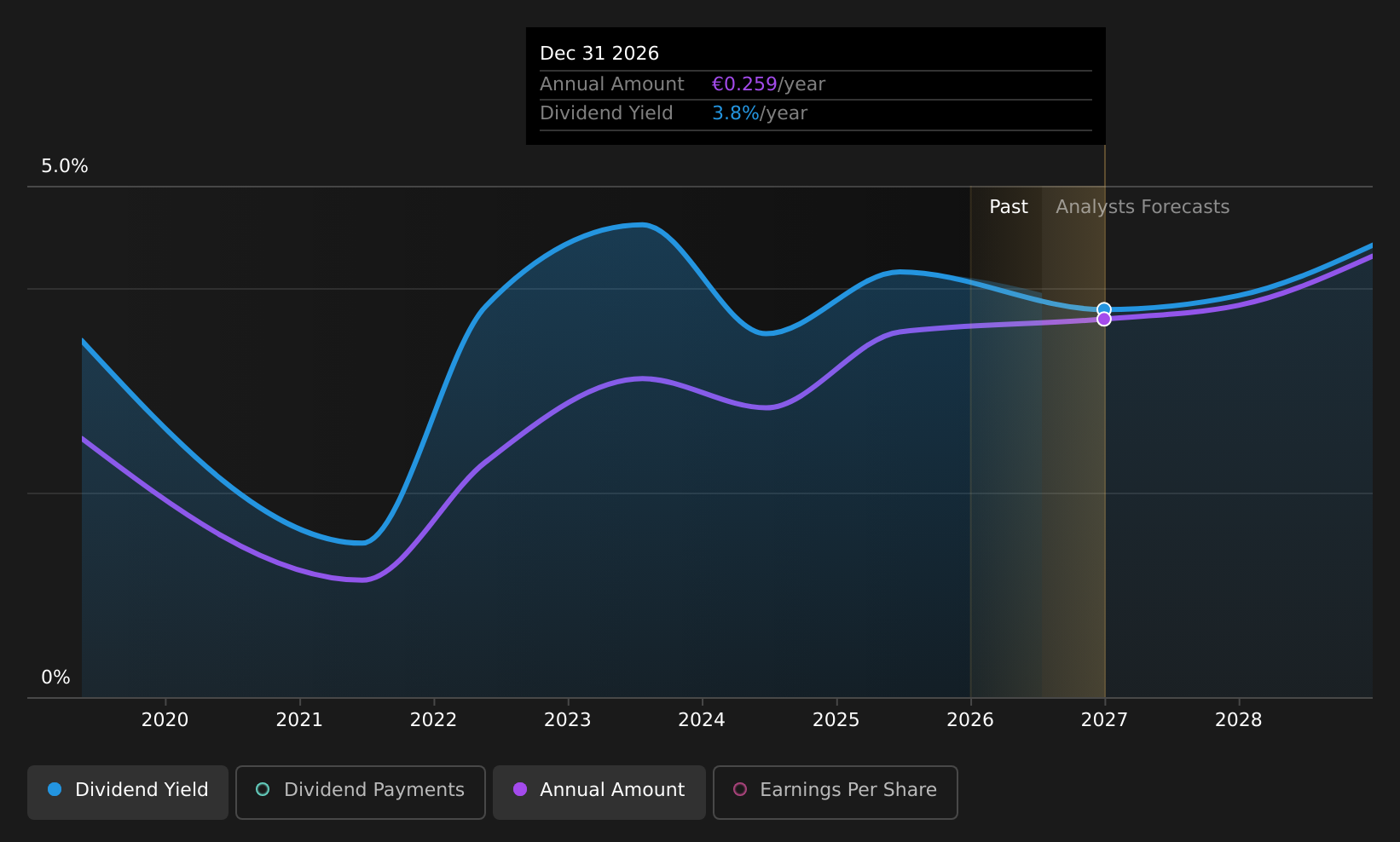Image resolution: width=1400 pixels, height=842 pixels.
Task: Click the 5.0% y-axis label
Action: coord(65,166)
